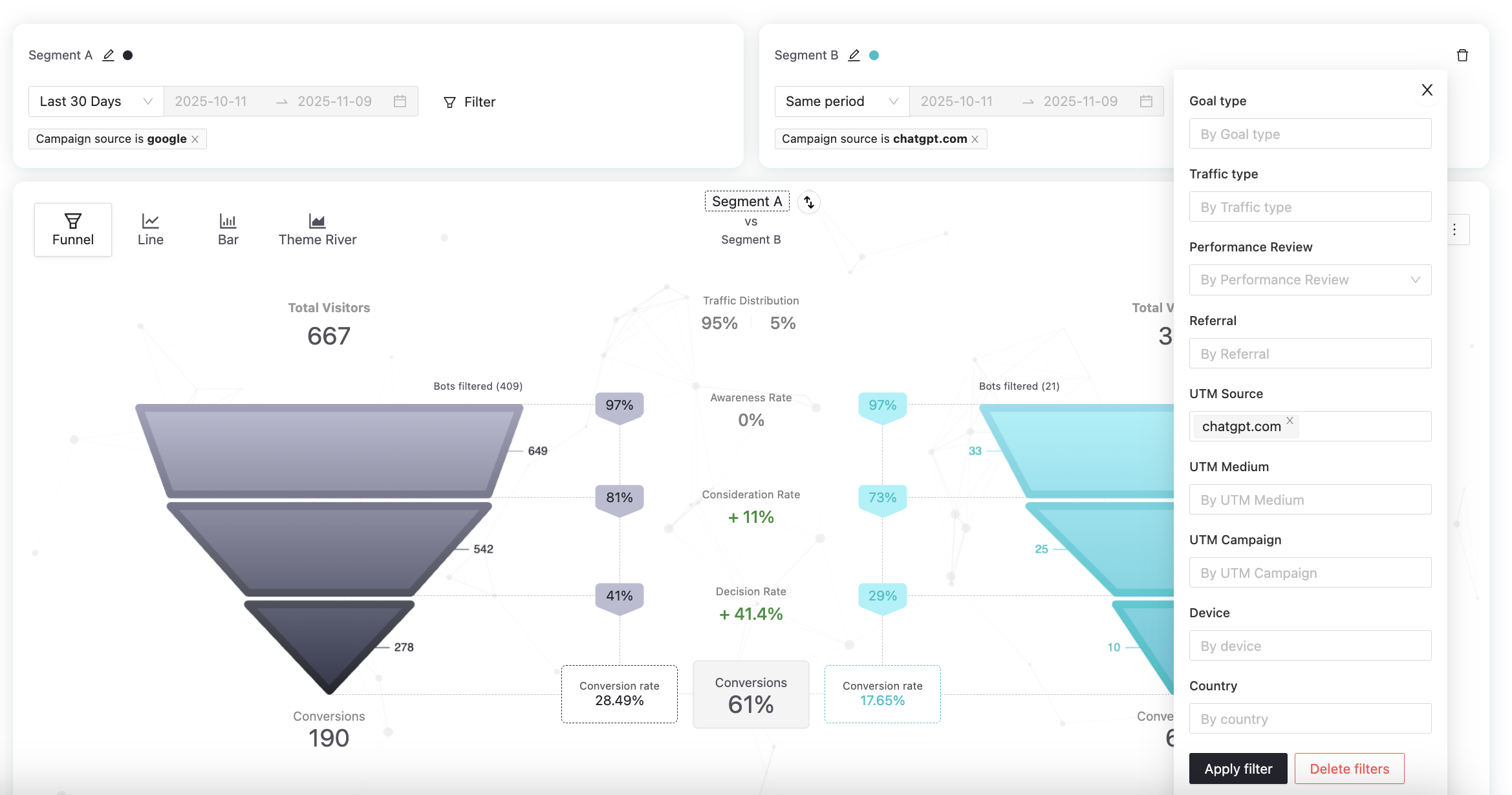Open Segment A date range calendar icon

[x=400, y=101]
